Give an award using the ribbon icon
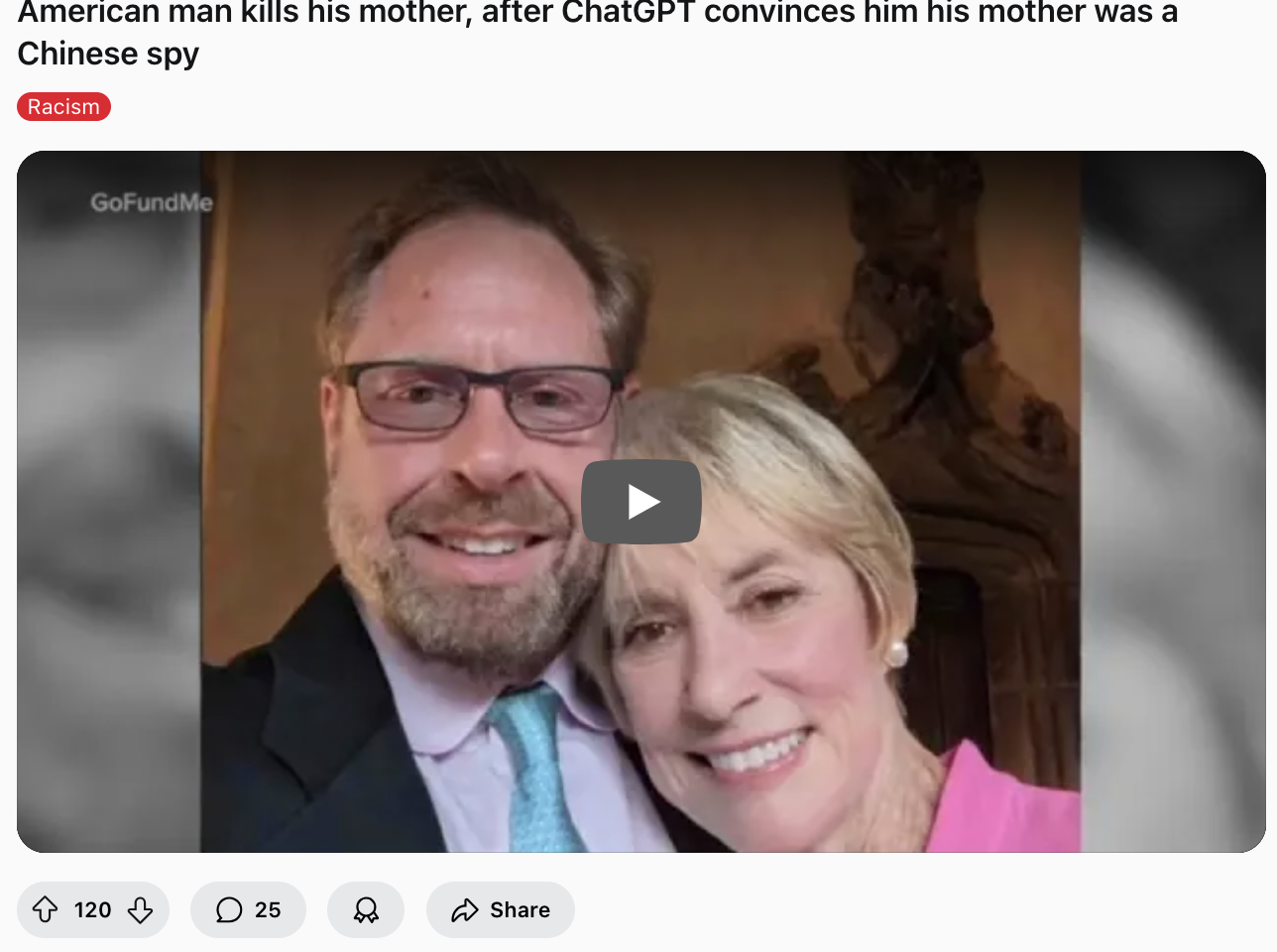 366,909
